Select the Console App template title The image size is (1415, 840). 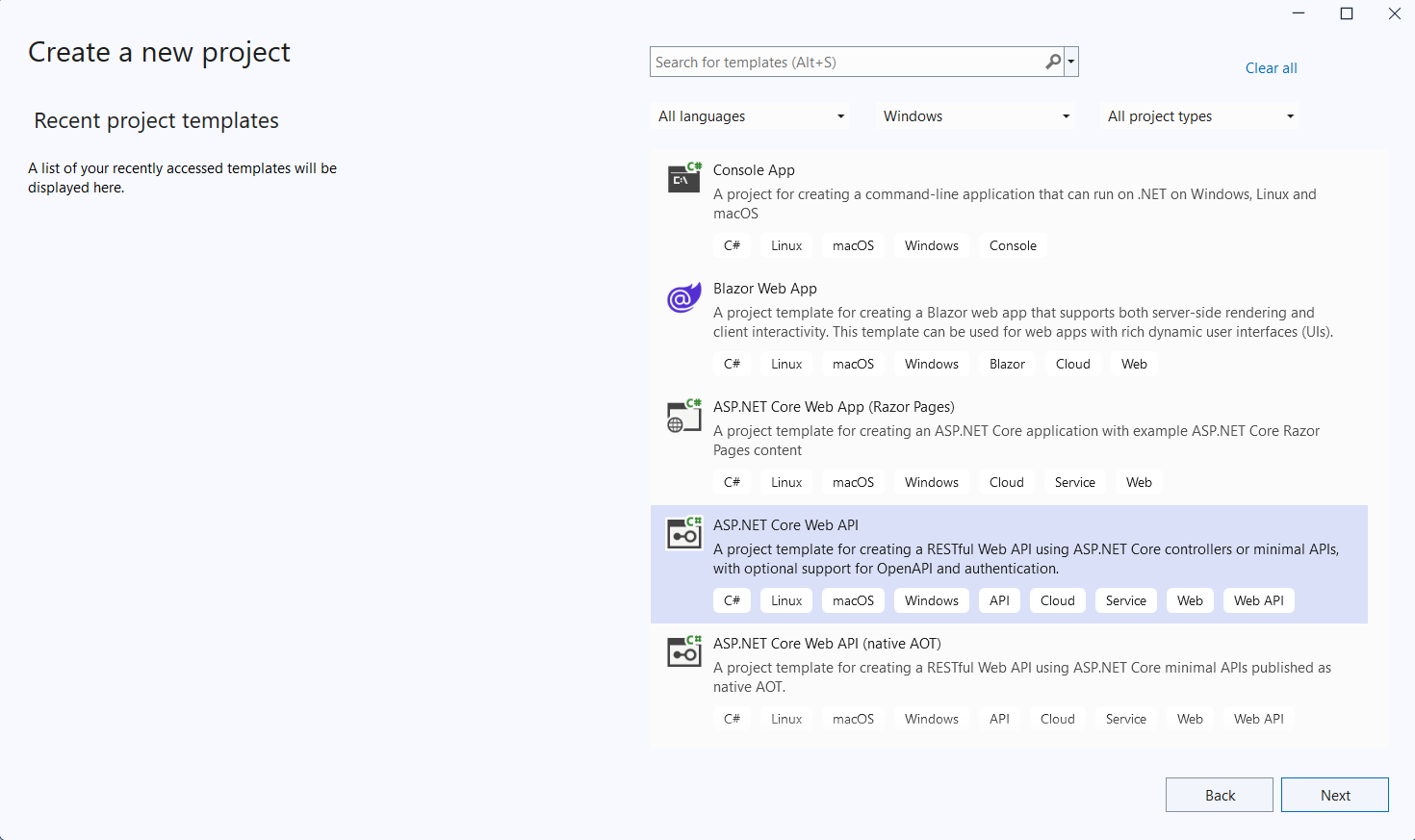(754, 170)
